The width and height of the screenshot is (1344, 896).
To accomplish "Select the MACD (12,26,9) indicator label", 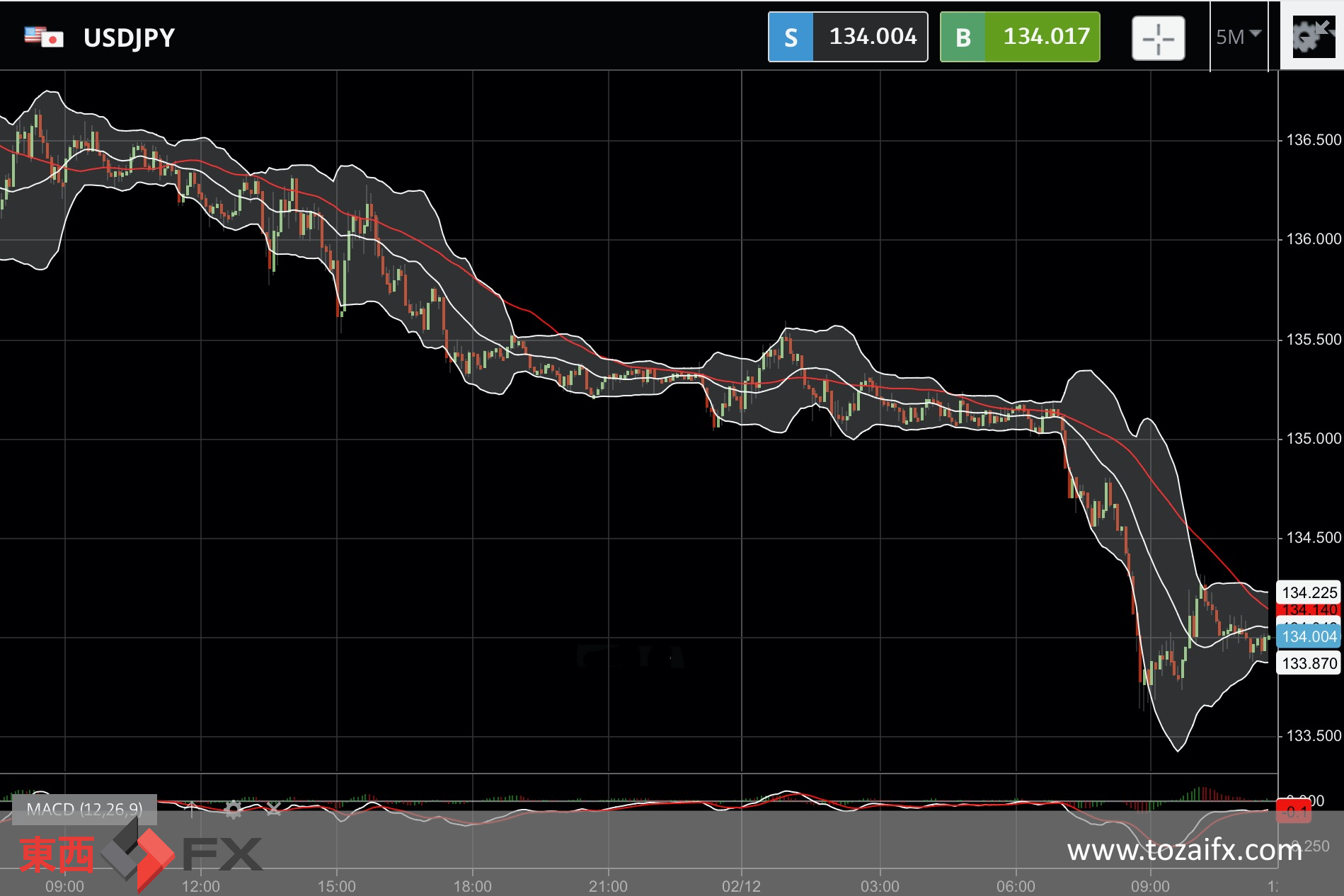I will coord(84,809).
